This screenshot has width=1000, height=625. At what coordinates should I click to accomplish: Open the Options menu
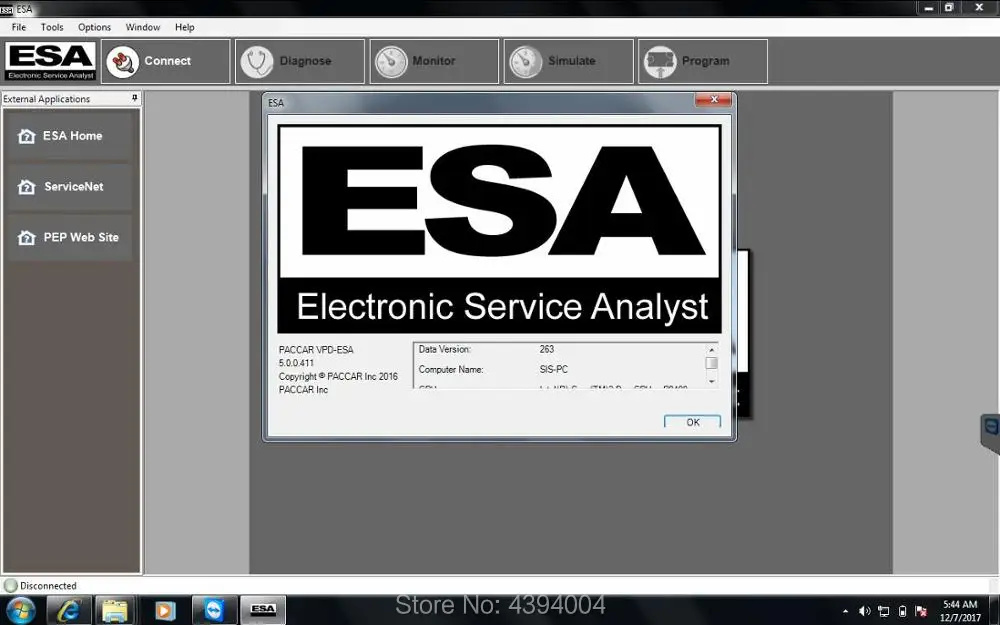[93, 27]
